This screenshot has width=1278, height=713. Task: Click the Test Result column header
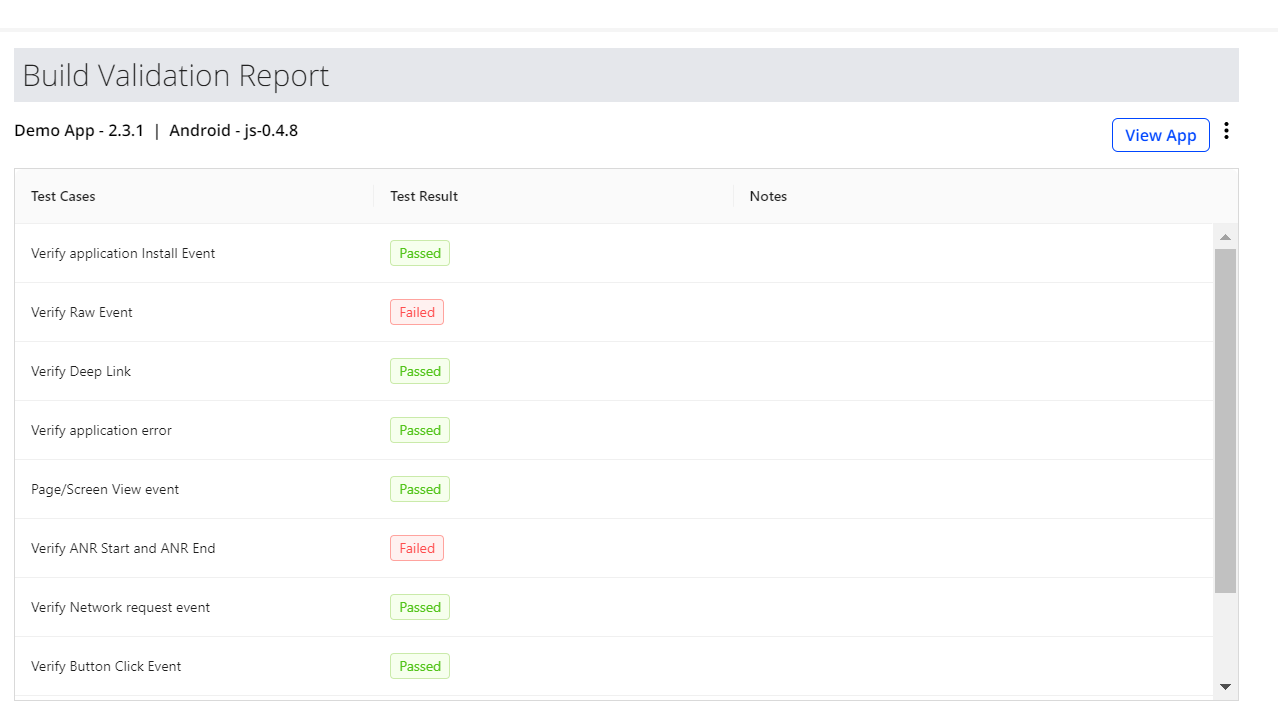pos(424,196)
